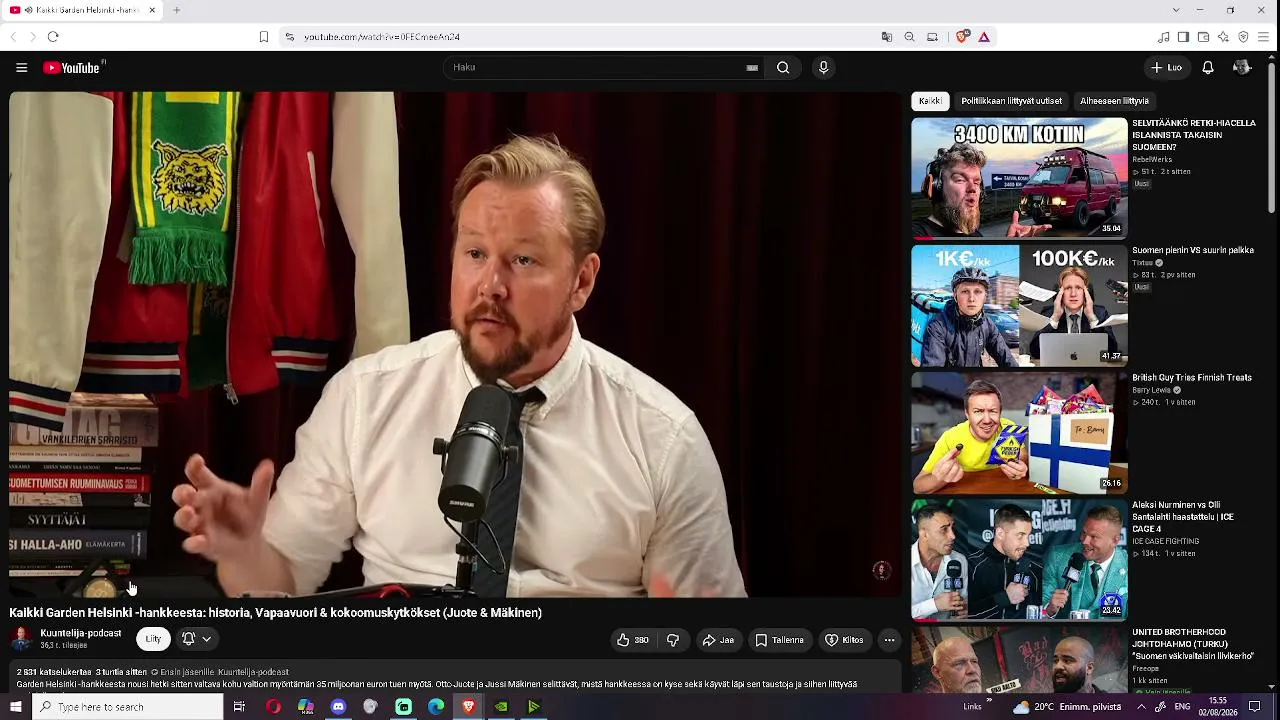Open Brave Rewards triangle icon

(984, 37)
